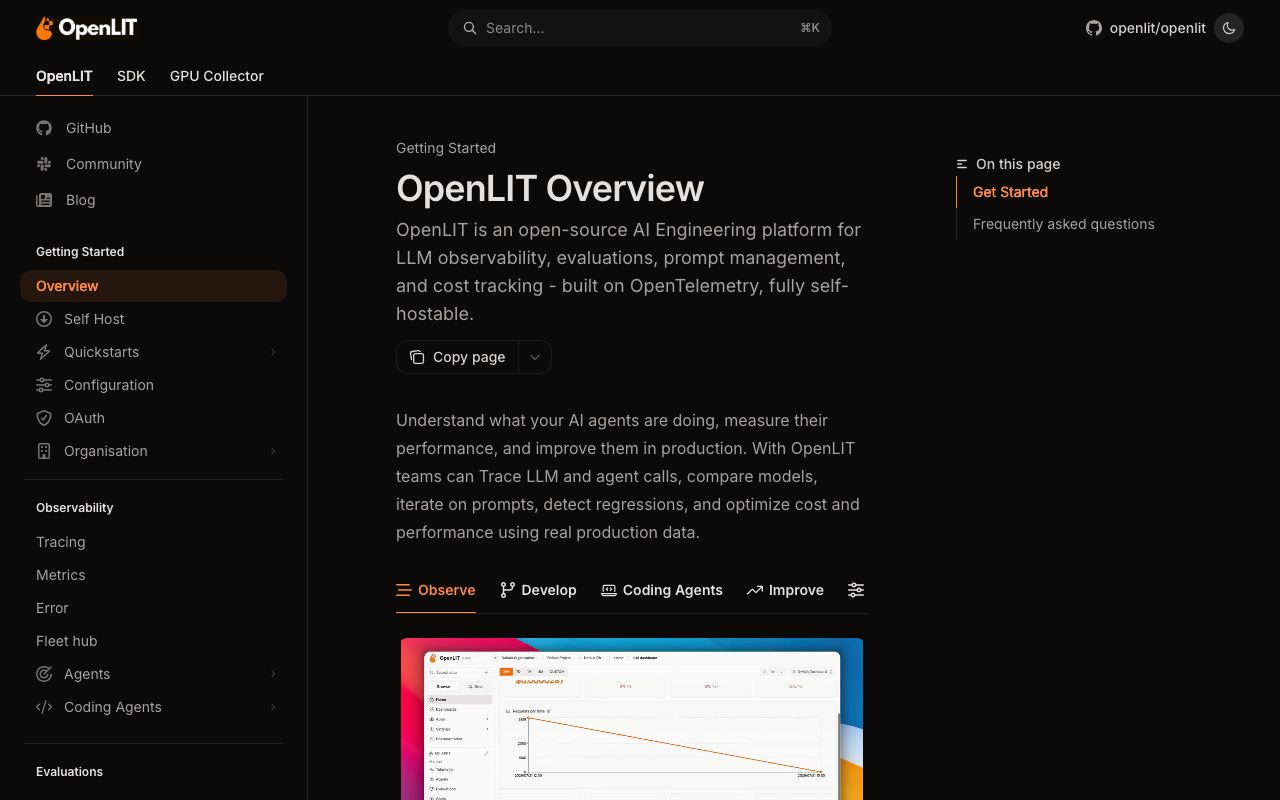Screen dimensions: 1280x800
Task: Click the Community Slack icon
Action: coord(44,164)
